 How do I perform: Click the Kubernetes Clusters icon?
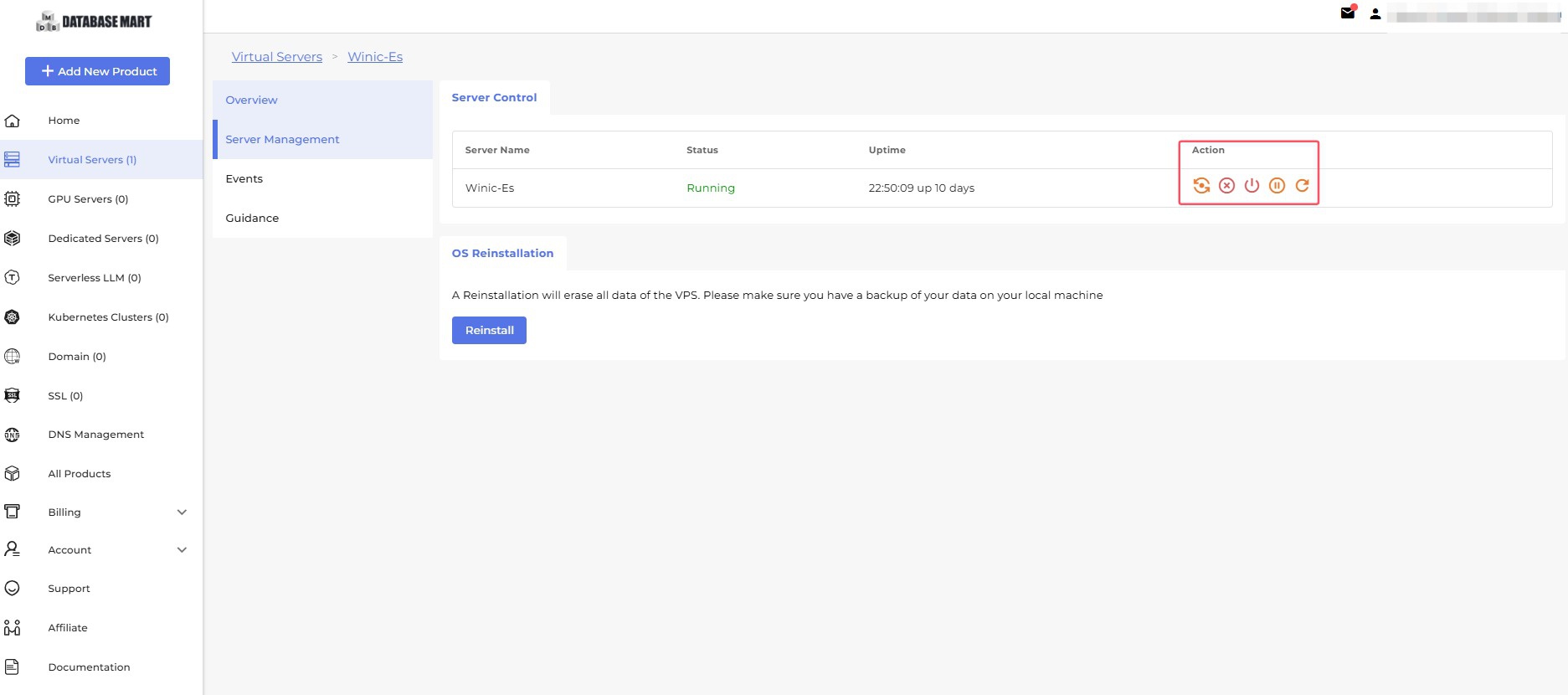[13, 317]
